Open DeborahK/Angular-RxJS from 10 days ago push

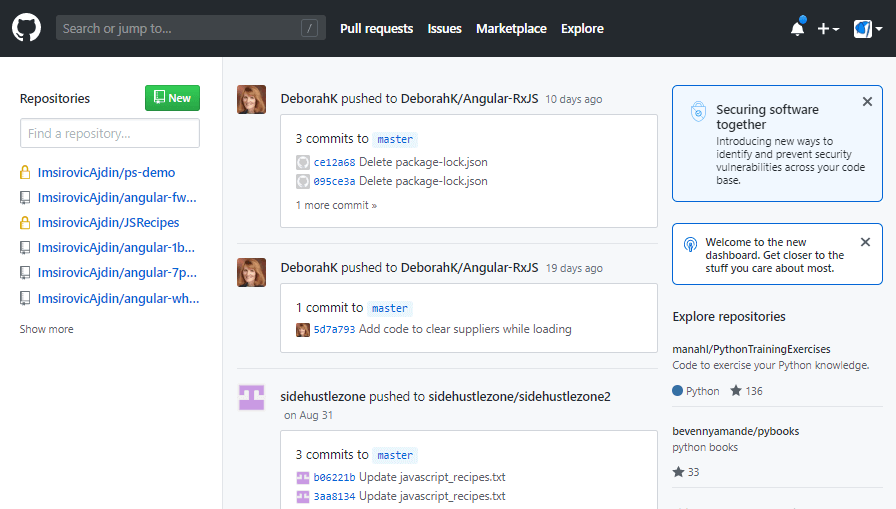[x=469, y=98]
